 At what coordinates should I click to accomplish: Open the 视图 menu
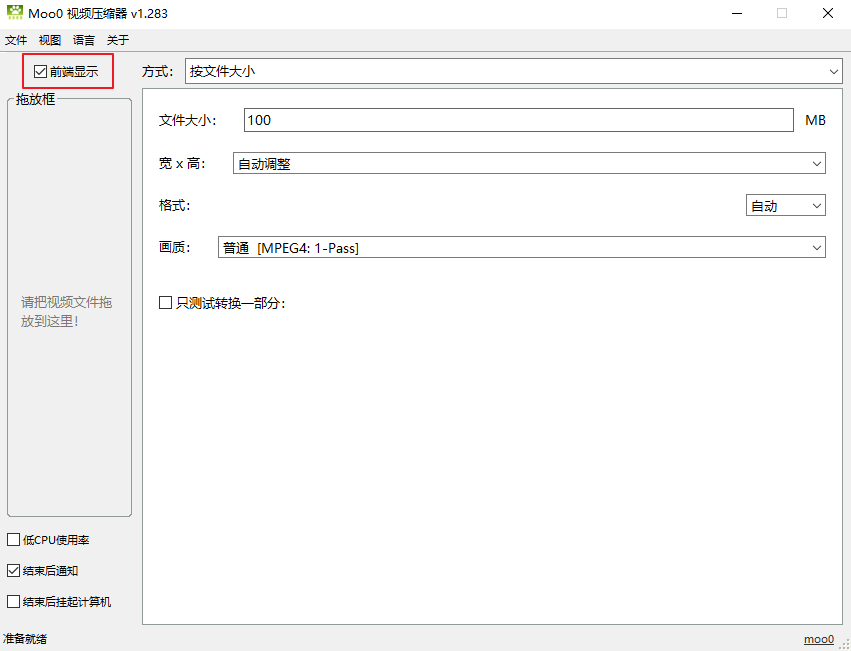49,40
